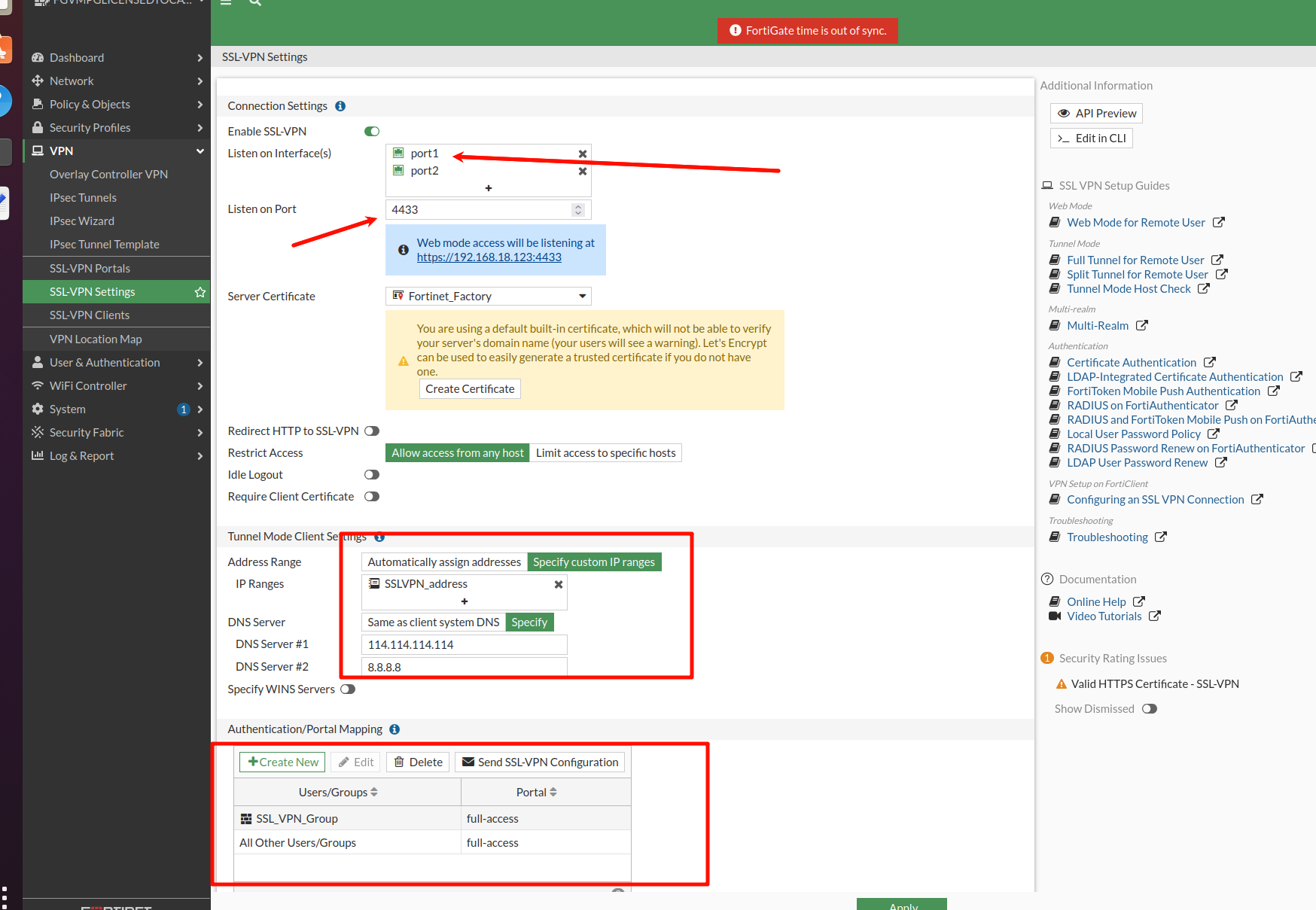The width and height of the screenshot is (1316, 910).
Task: Click the Policy & Objects icon
Action: [38, 105]
